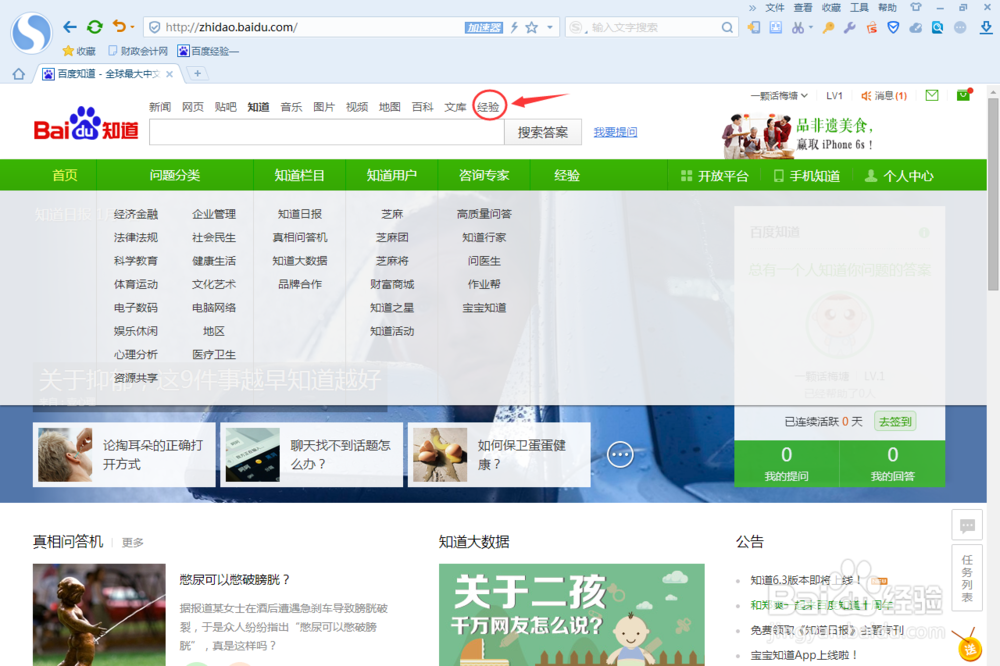Click the orange undo-close-tab arrow icon
The height and width of the screenshot is (666, 1000).
point(119,26)
